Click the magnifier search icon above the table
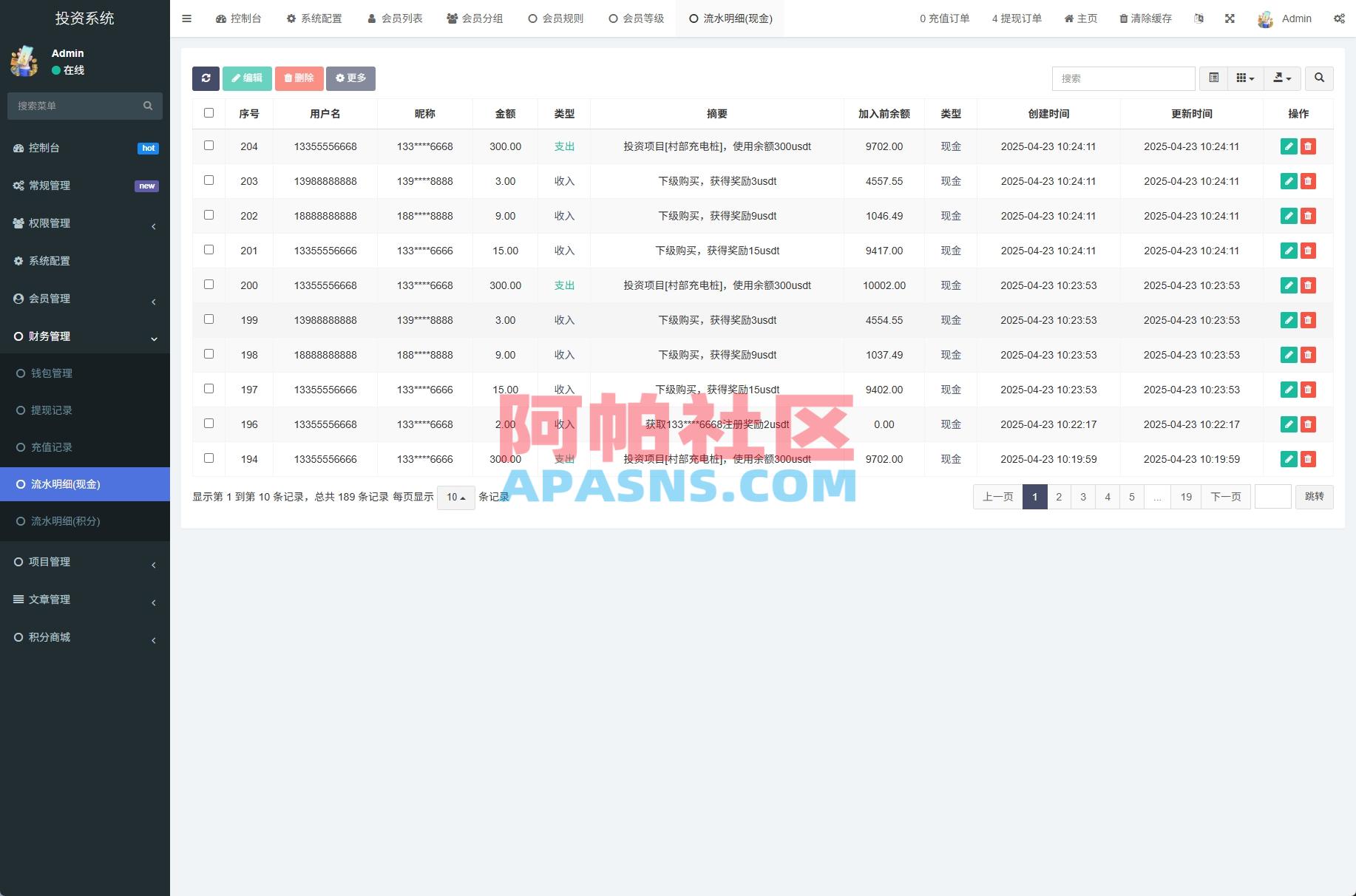The image size is (1356, 896). (x=1319, y=78)
